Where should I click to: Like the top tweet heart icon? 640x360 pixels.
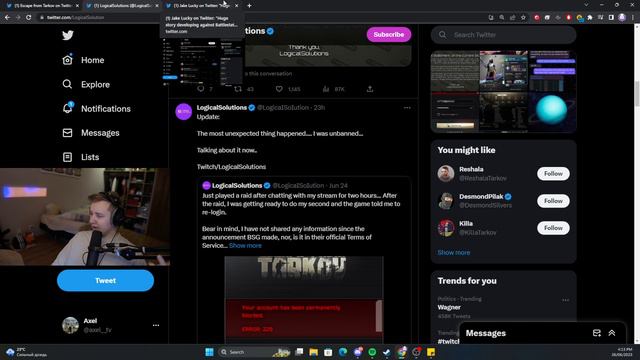click(279, 89)
